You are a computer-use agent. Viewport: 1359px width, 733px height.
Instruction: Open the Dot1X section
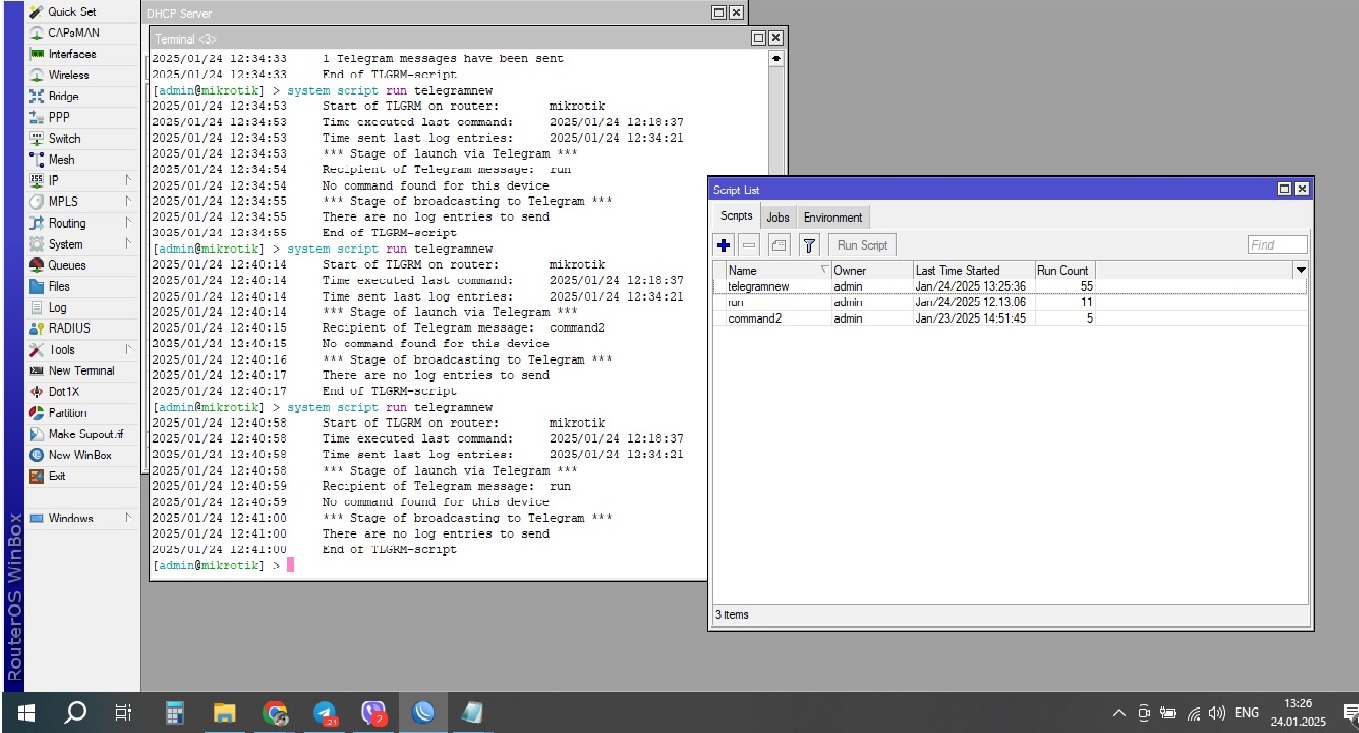tap(64, 391)
